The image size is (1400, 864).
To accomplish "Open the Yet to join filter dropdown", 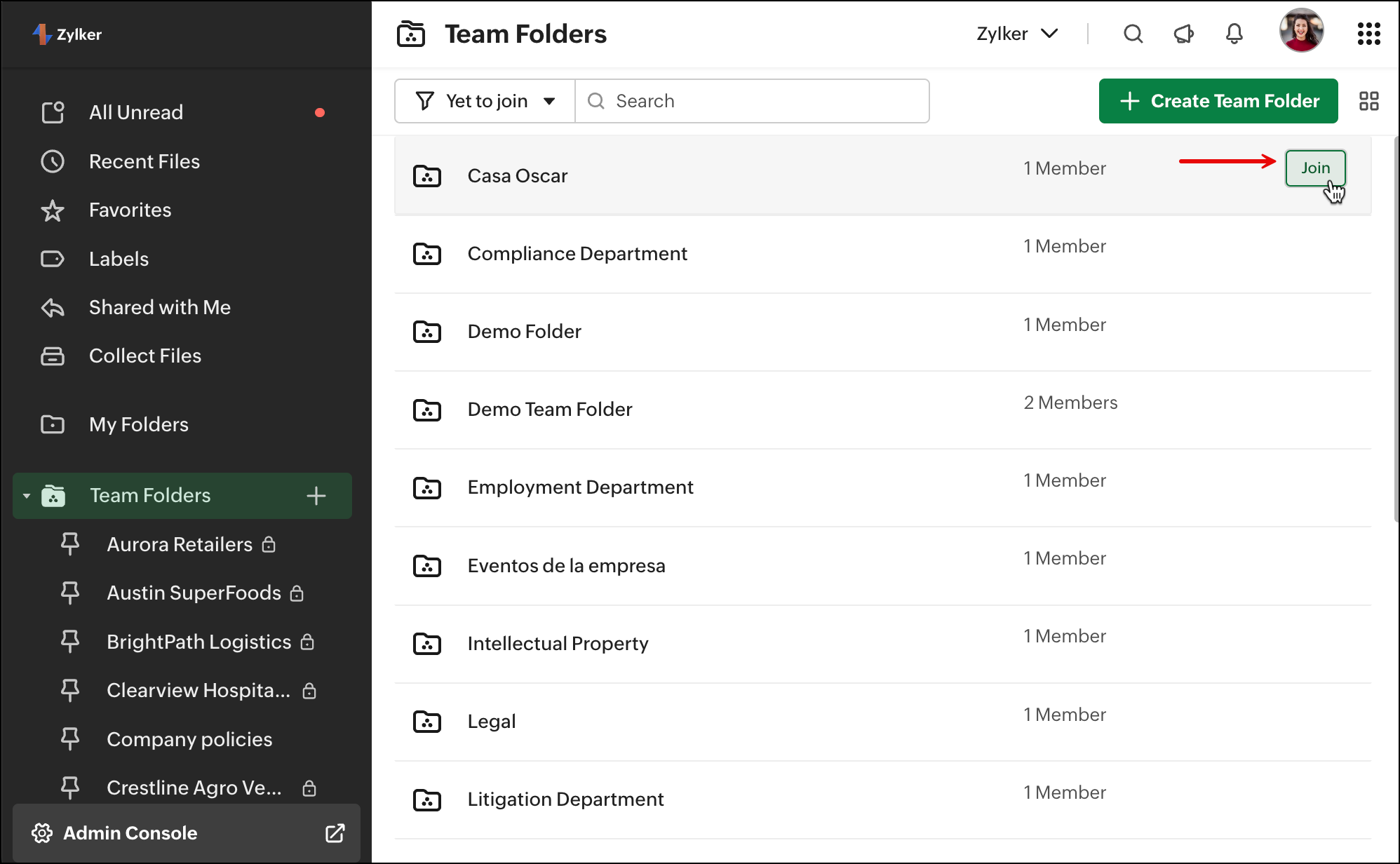I will (x=485, y=101).
